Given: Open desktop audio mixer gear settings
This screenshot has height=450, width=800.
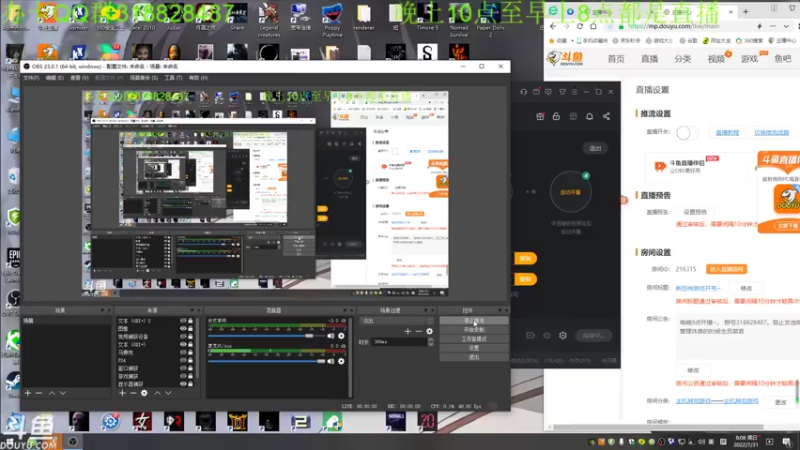Looking at the screenshot, I should [x=341, y=336].
